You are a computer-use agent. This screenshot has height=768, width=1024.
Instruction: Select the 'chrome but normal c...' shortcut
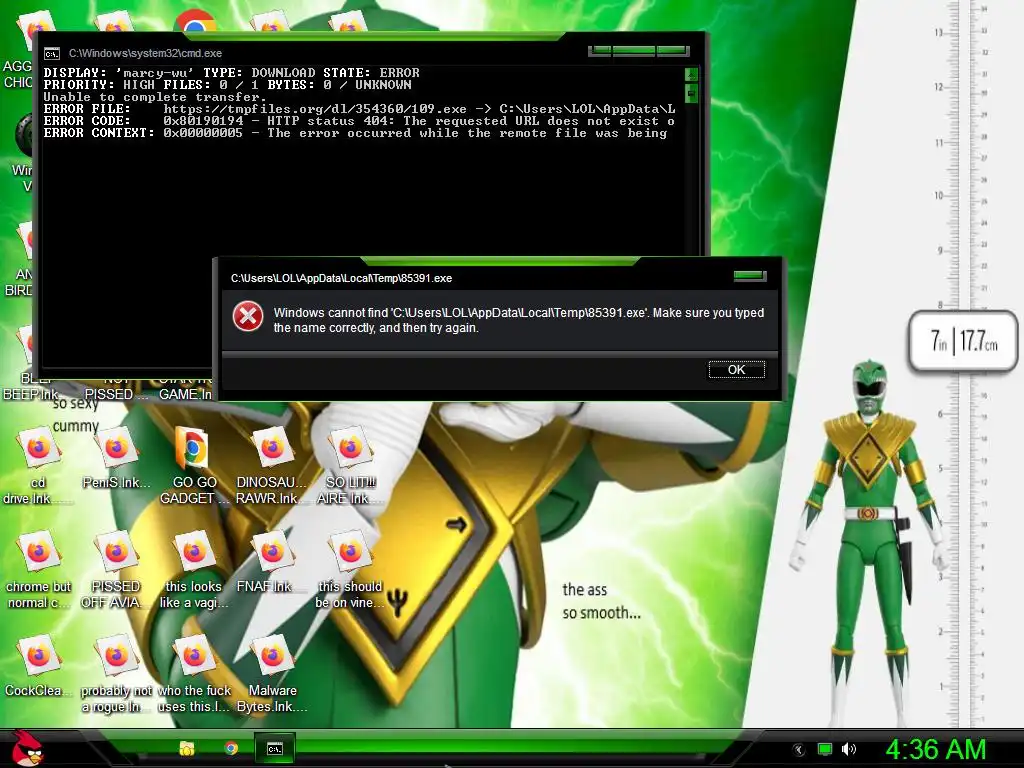pos(38,571)
